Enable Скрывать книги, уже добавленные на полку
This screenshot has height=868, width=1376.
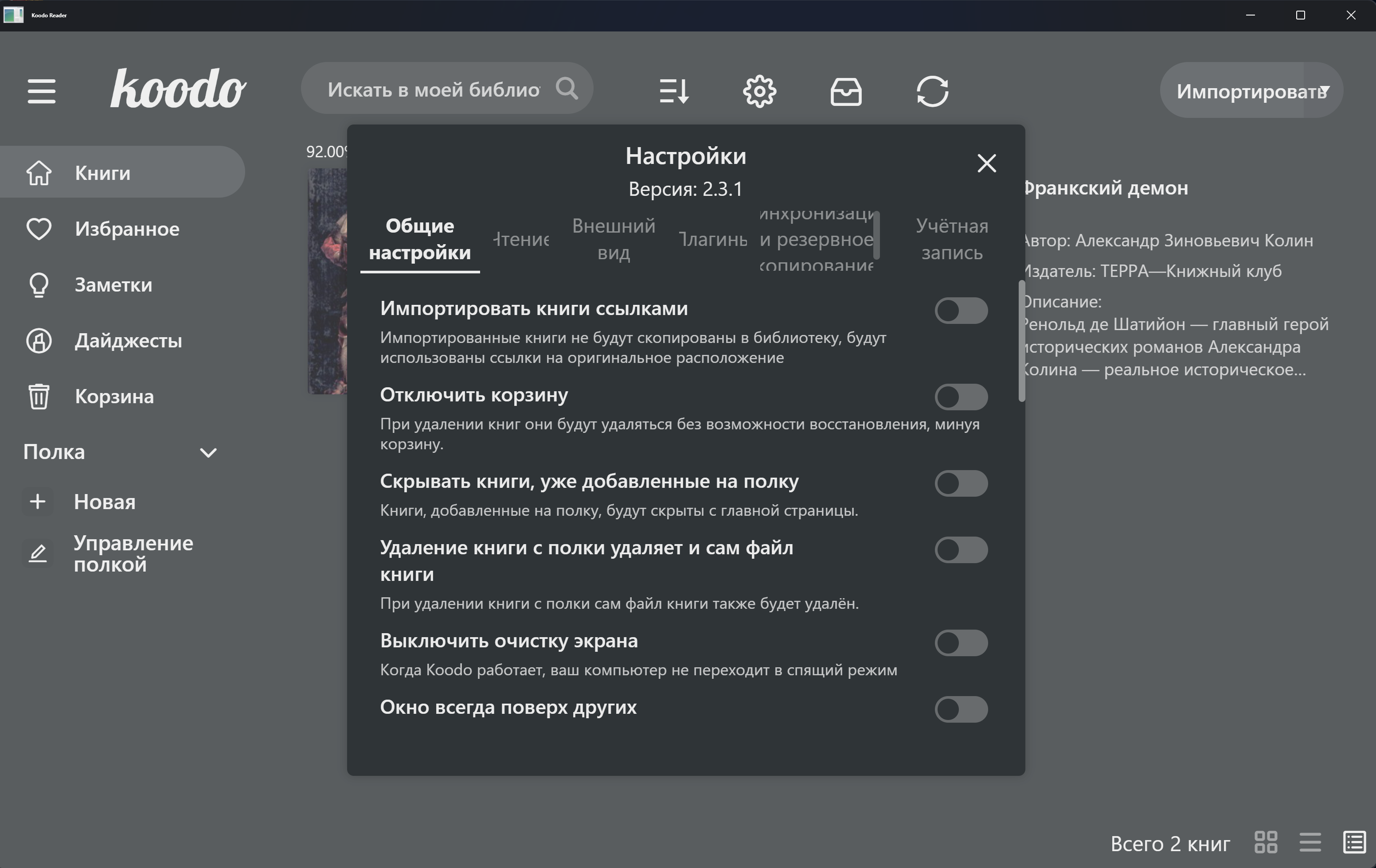pos(961,483)
